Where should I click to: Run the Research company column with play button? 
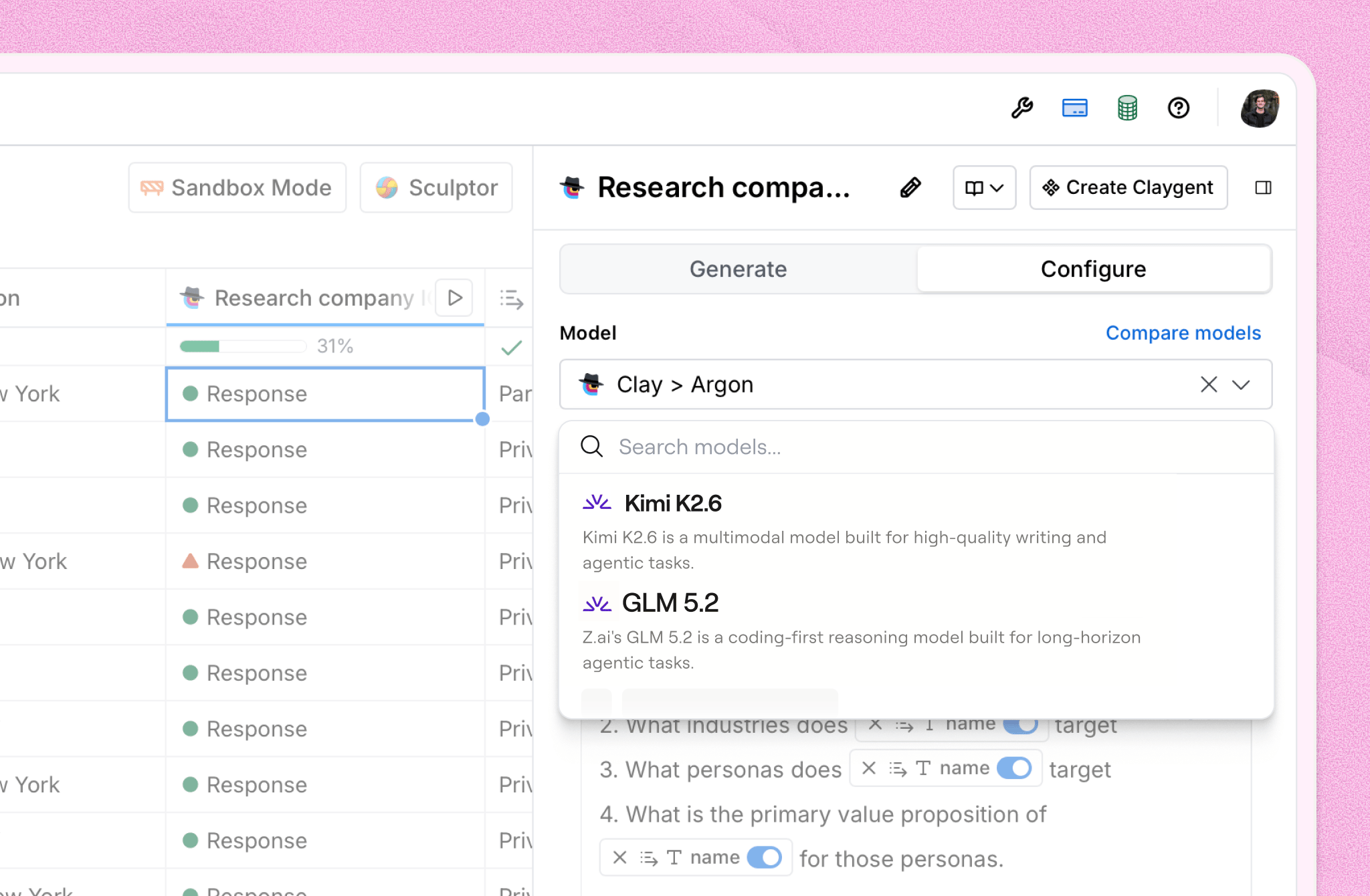tap(454, 298)
